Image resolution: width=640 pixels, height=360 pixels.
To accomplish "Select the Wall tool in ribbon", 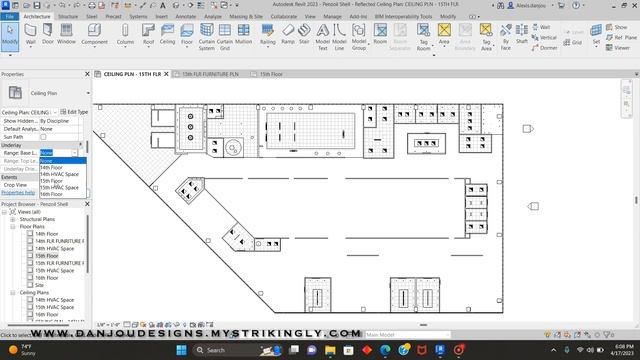I will (x=30, y=34).
